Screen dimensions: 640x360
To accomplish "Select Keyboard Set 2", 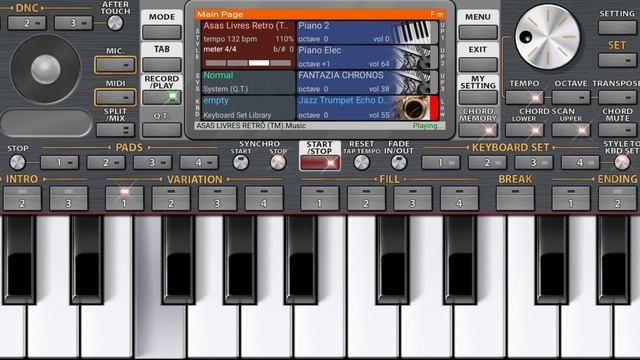I will [x=487, y=162].
